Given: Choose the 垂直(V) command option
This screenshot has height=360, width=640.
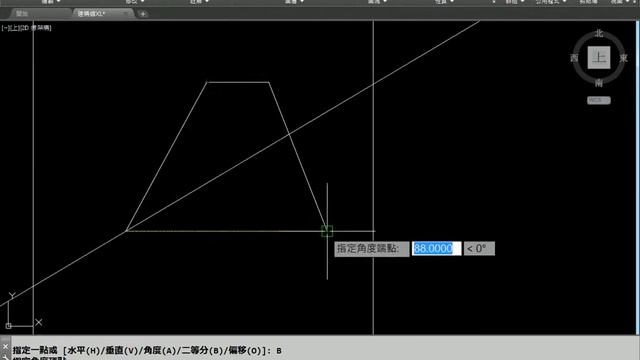Looking at the screenshot, I should coord(122,351).
